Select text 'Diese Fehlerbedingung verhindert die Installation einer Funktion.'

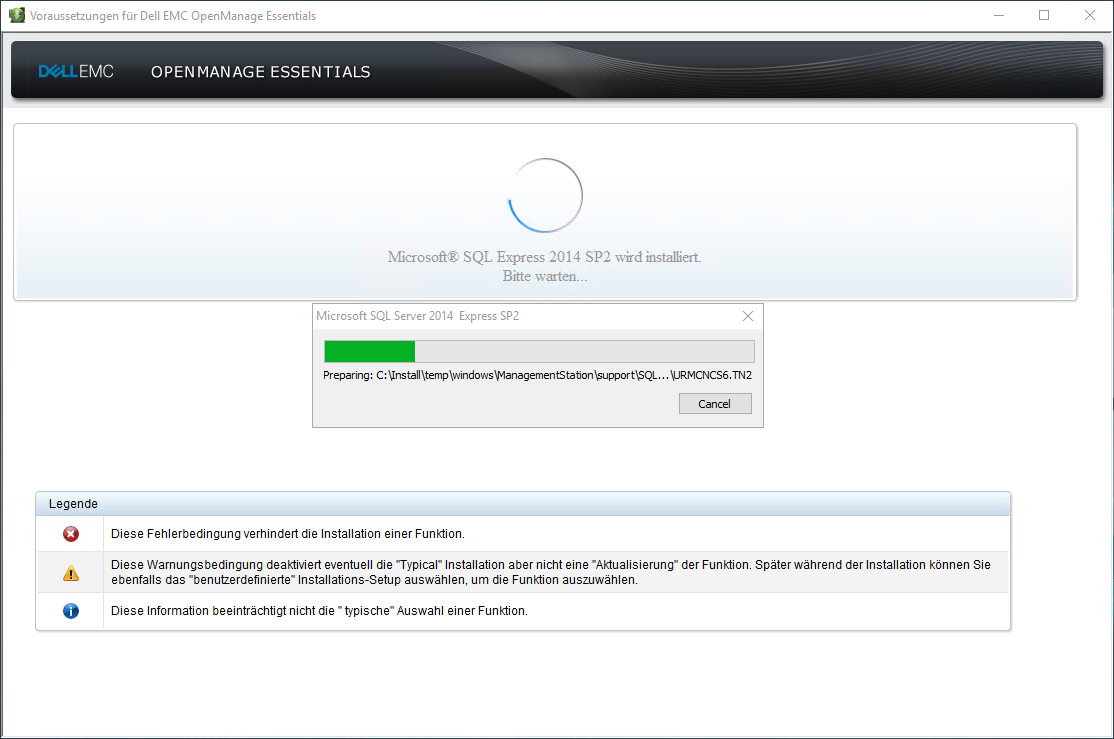pyautogui.click(x=288, y=534)
